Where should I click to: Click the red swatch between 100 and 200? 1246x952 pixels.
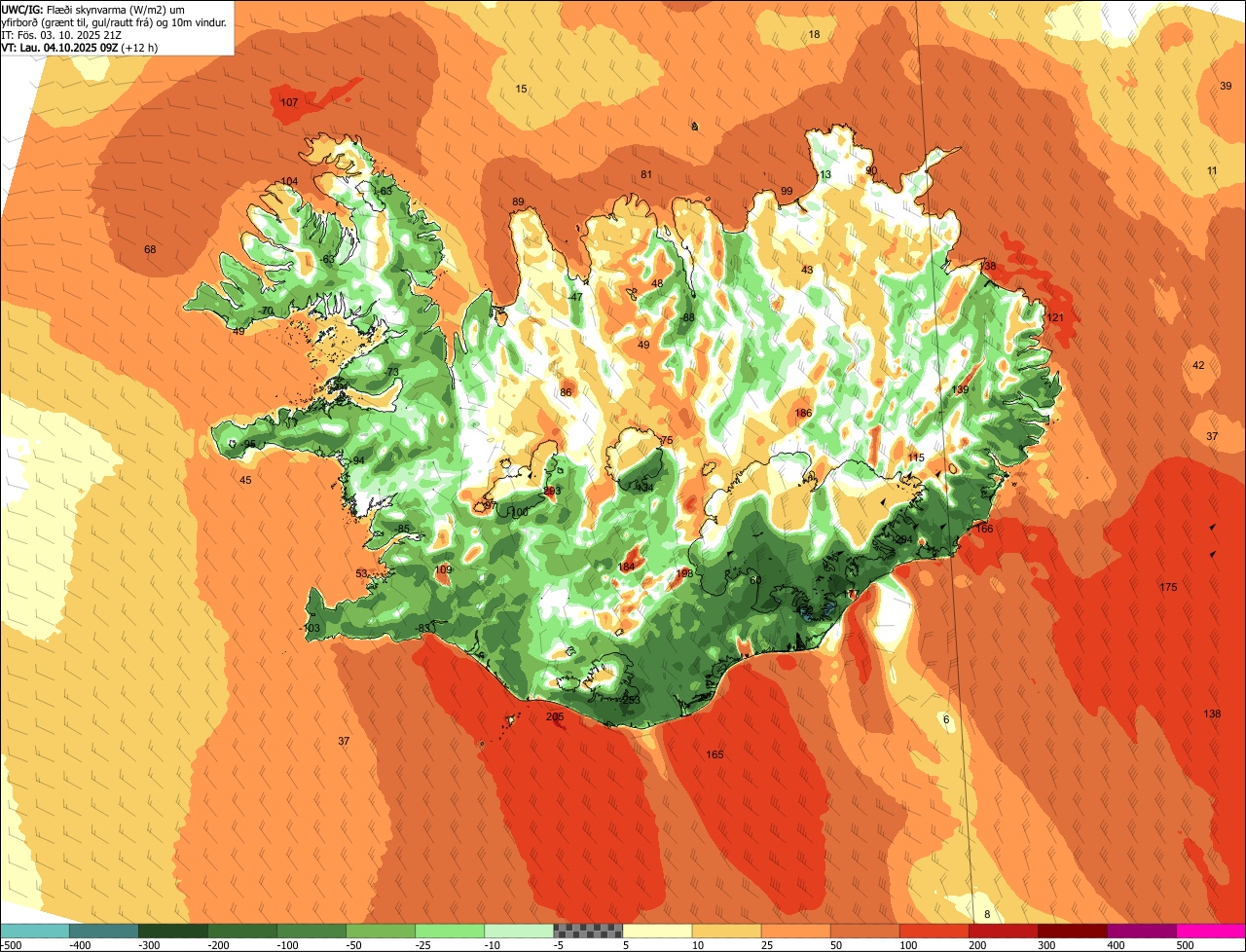click(x=934, y=931)
